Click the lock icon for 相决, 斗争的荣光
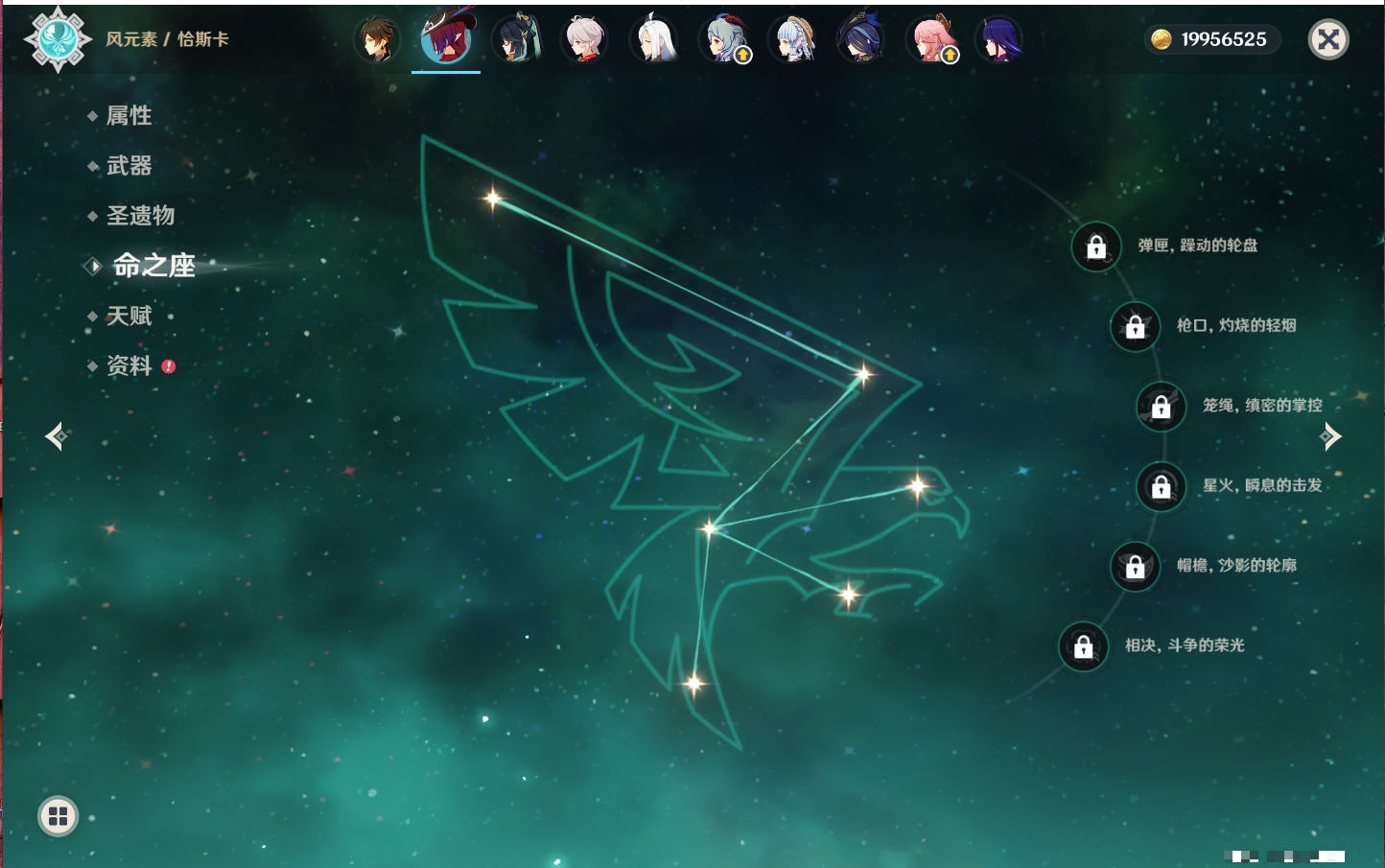The width and height of the screenshot is (1385, 868). (x=1084, y=646)
